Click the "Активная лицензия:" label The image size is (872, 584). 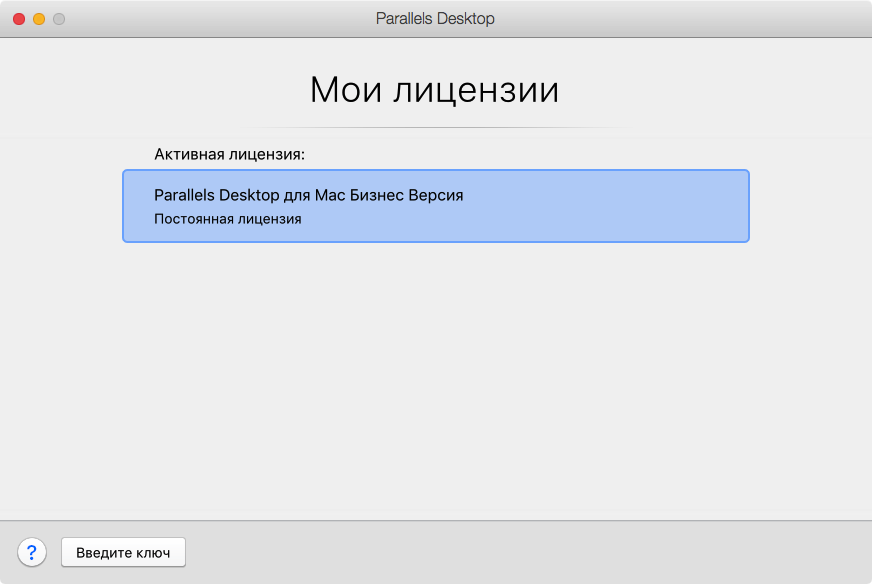point(229,155)
